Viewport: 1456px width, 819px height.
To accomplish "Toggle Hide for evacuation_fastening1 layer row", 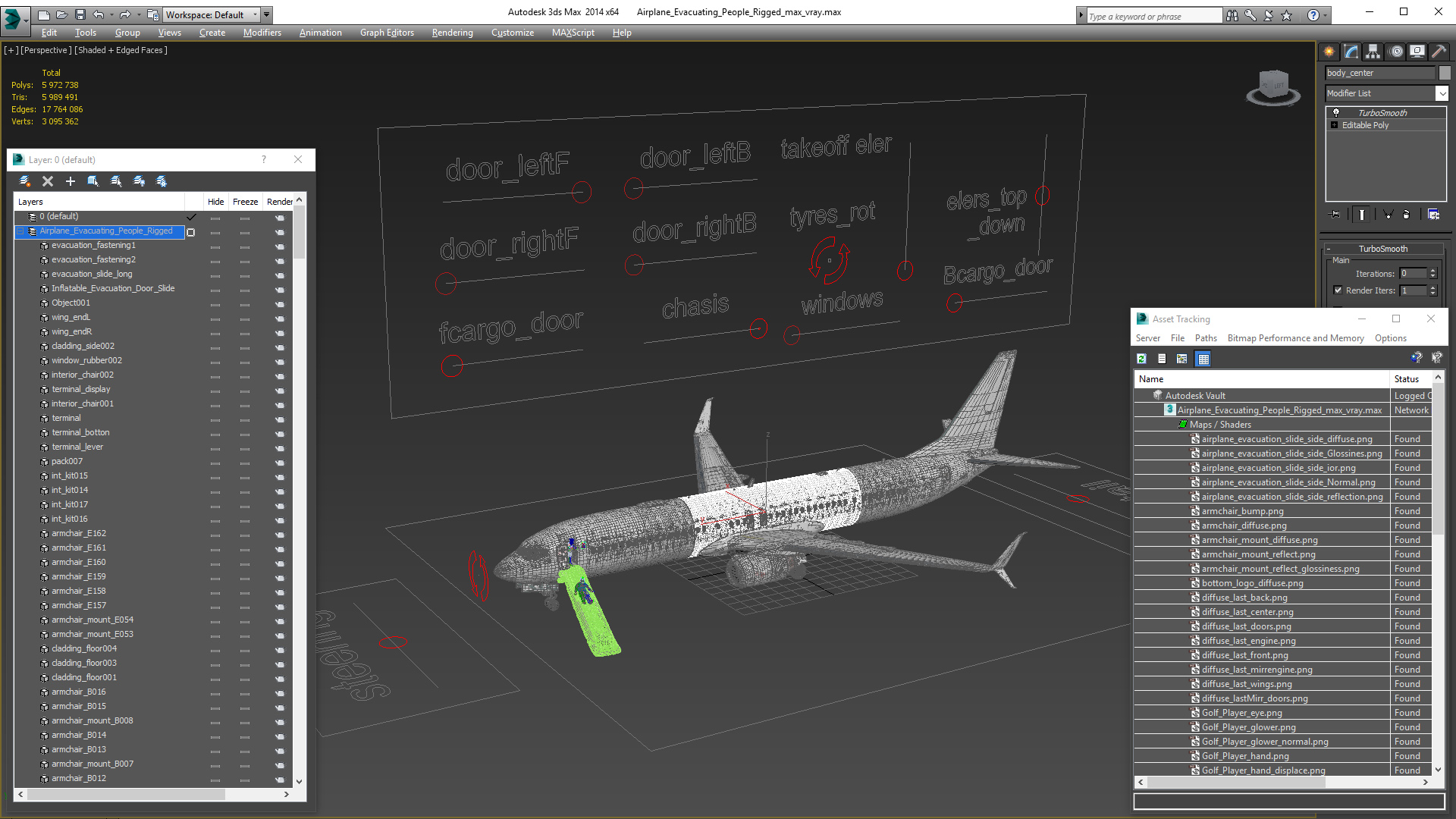I will click(x=215, y=246).
